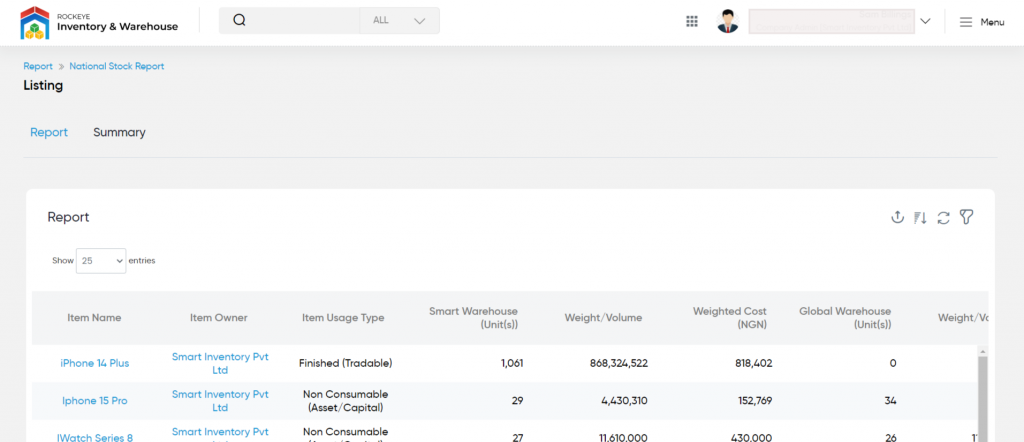Select the Report tab
This screenshot has height=442, width=1024.
[x=49, y=133]
